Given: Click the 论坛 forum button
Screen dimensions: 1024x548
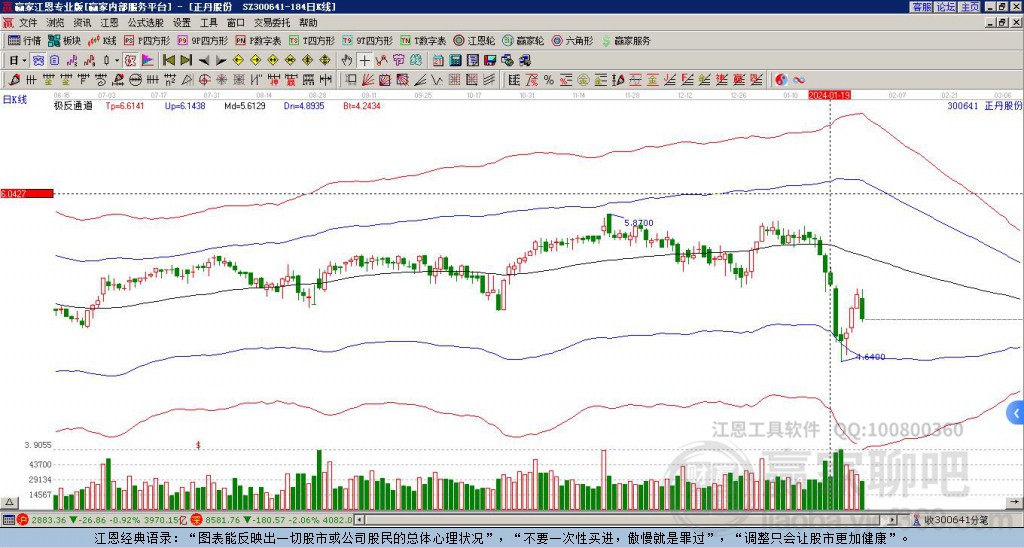Looking at the screenshot, I should click(946, 7).
